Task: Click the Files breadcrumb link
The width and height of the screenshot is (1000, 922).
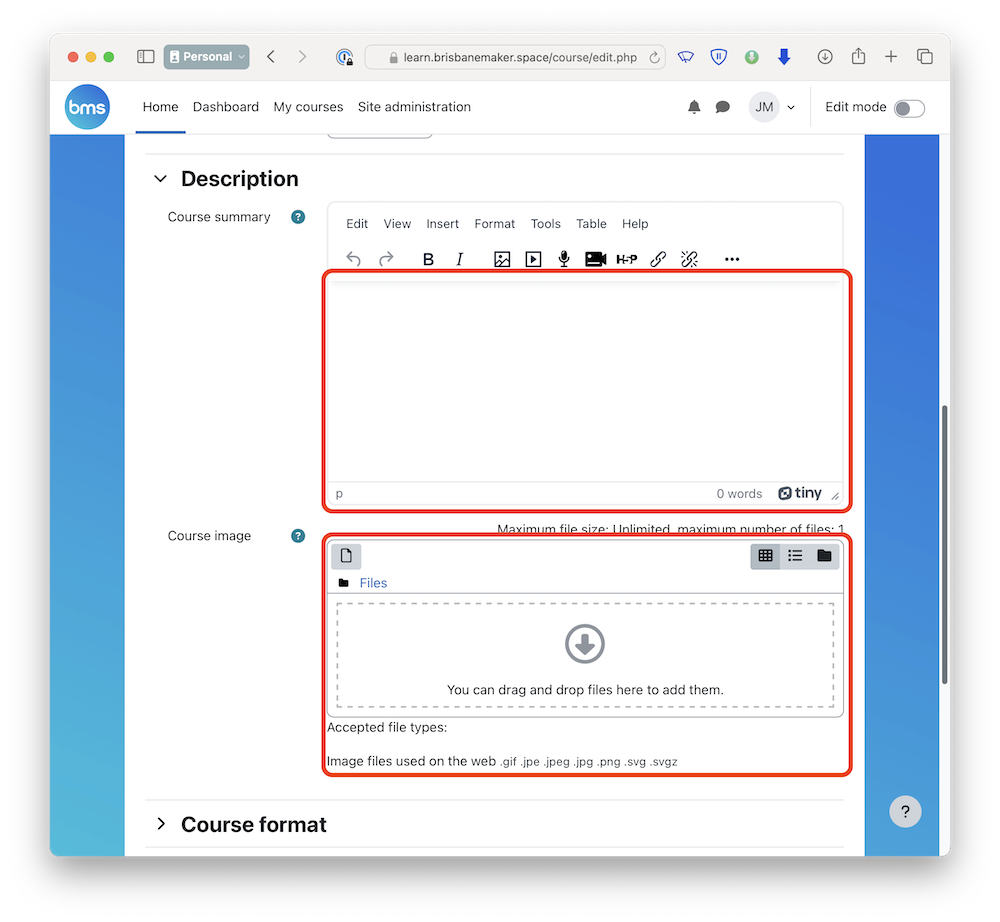Action: [x=373, y=583]
